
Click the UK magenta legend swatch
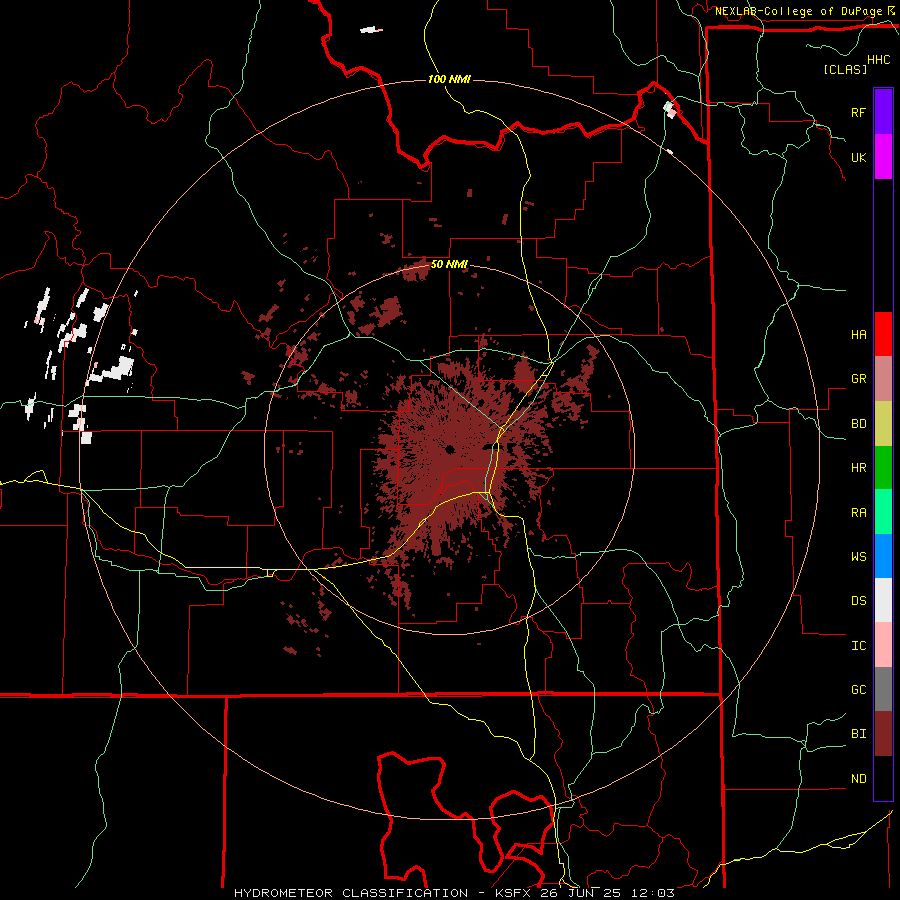(x=883, y=157)
